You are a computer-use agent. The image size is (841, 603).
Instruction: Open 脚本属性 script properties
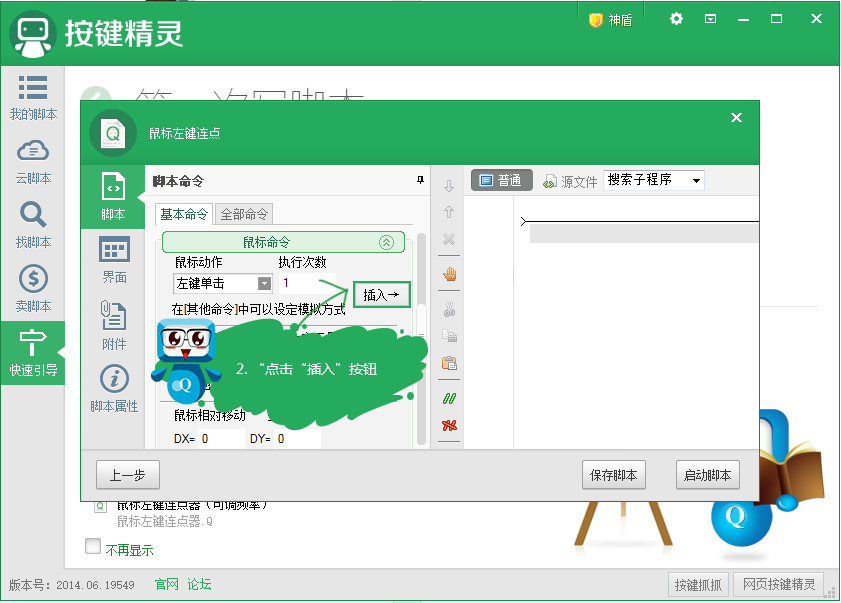tap(114, 389)
